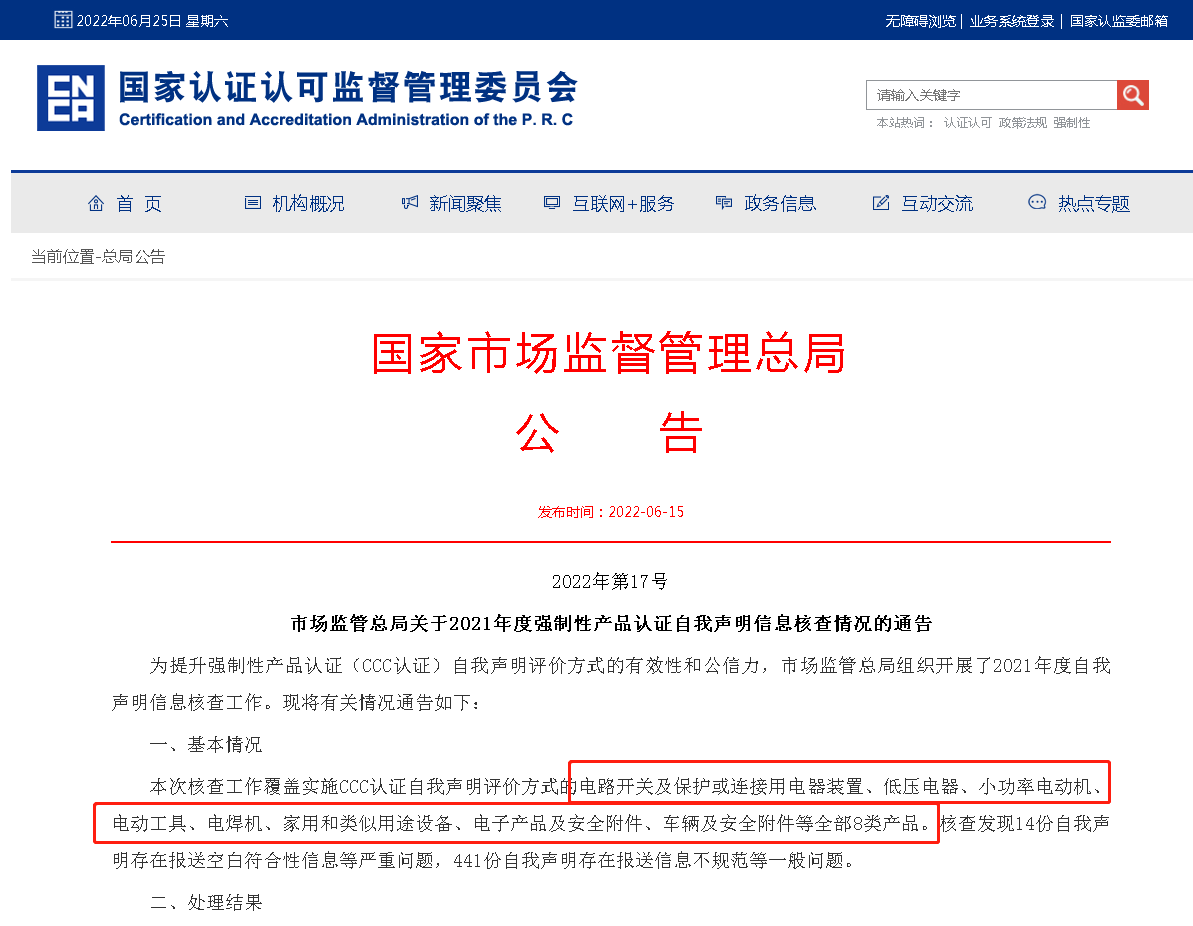Click the 当前位置-总局公告 breadcrumb
The height and width of the screenshot is (926, 1193).
coord(99,256)
